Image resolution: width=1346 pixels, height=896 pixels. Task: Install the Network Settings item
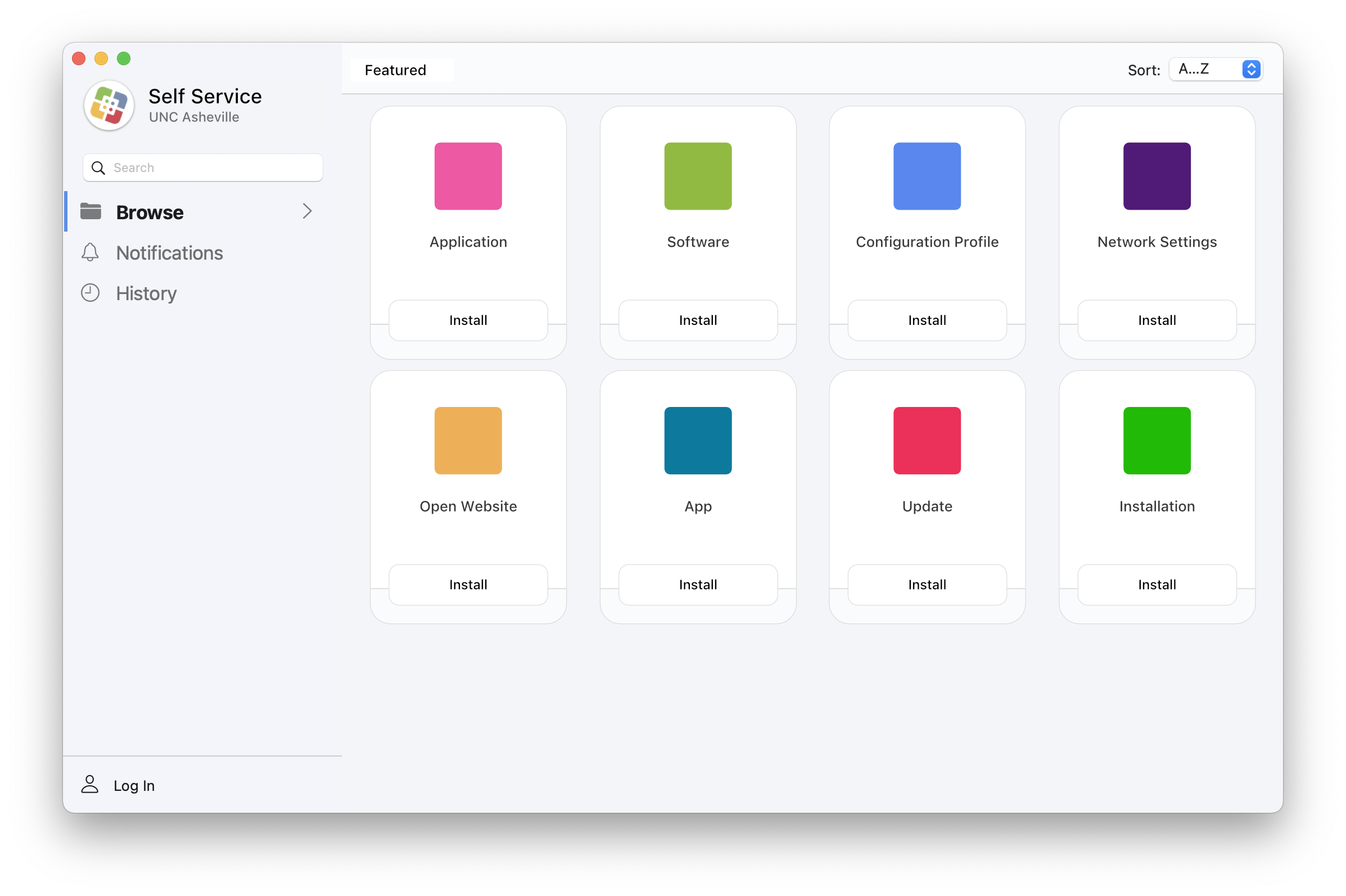tap(1157, 320)
